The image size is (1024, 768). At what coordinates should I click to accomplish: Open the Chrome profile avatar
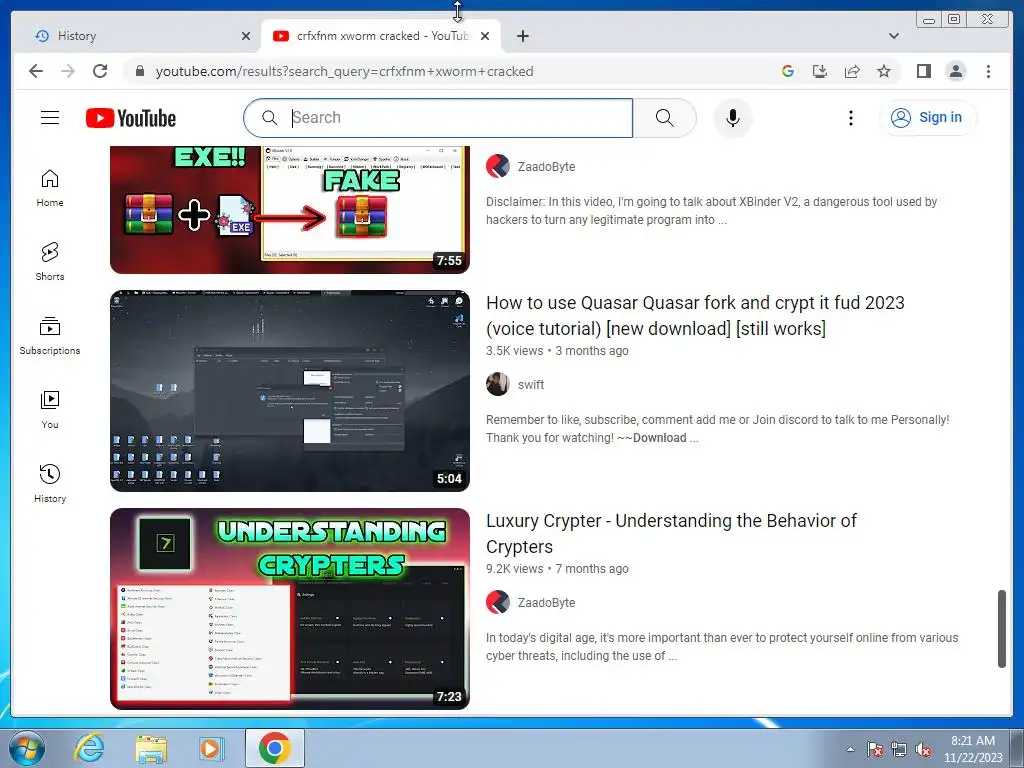pyautogui.click(x=955, y=71)
